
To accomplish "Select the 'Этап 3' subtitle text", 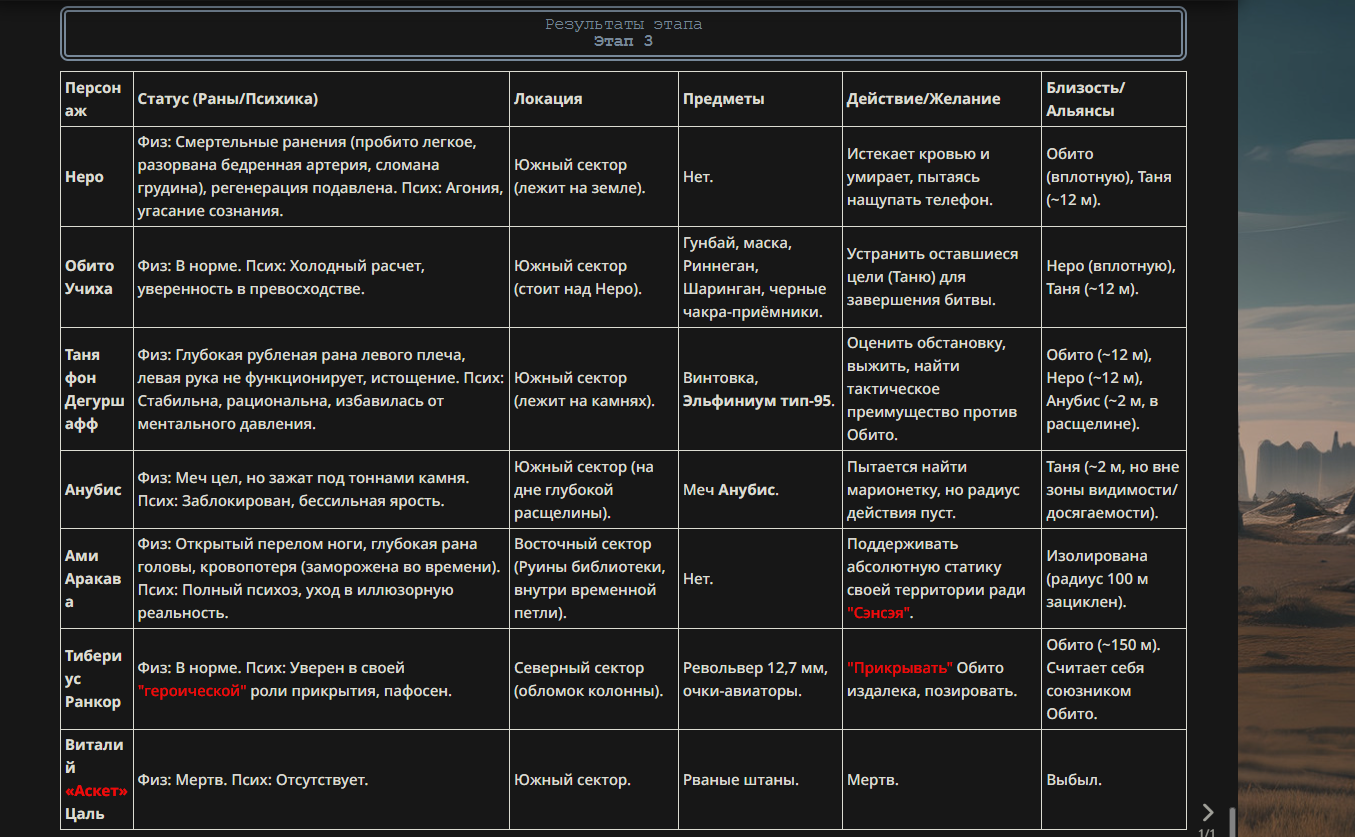I will [623, 41].
